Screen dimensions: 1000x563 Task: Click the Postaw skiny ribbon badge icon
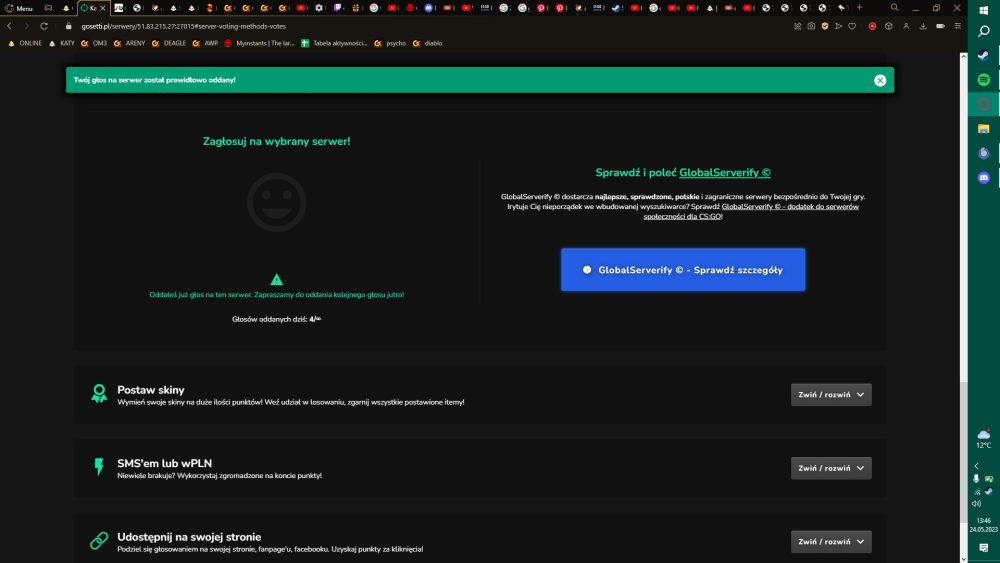pos(99,393)
